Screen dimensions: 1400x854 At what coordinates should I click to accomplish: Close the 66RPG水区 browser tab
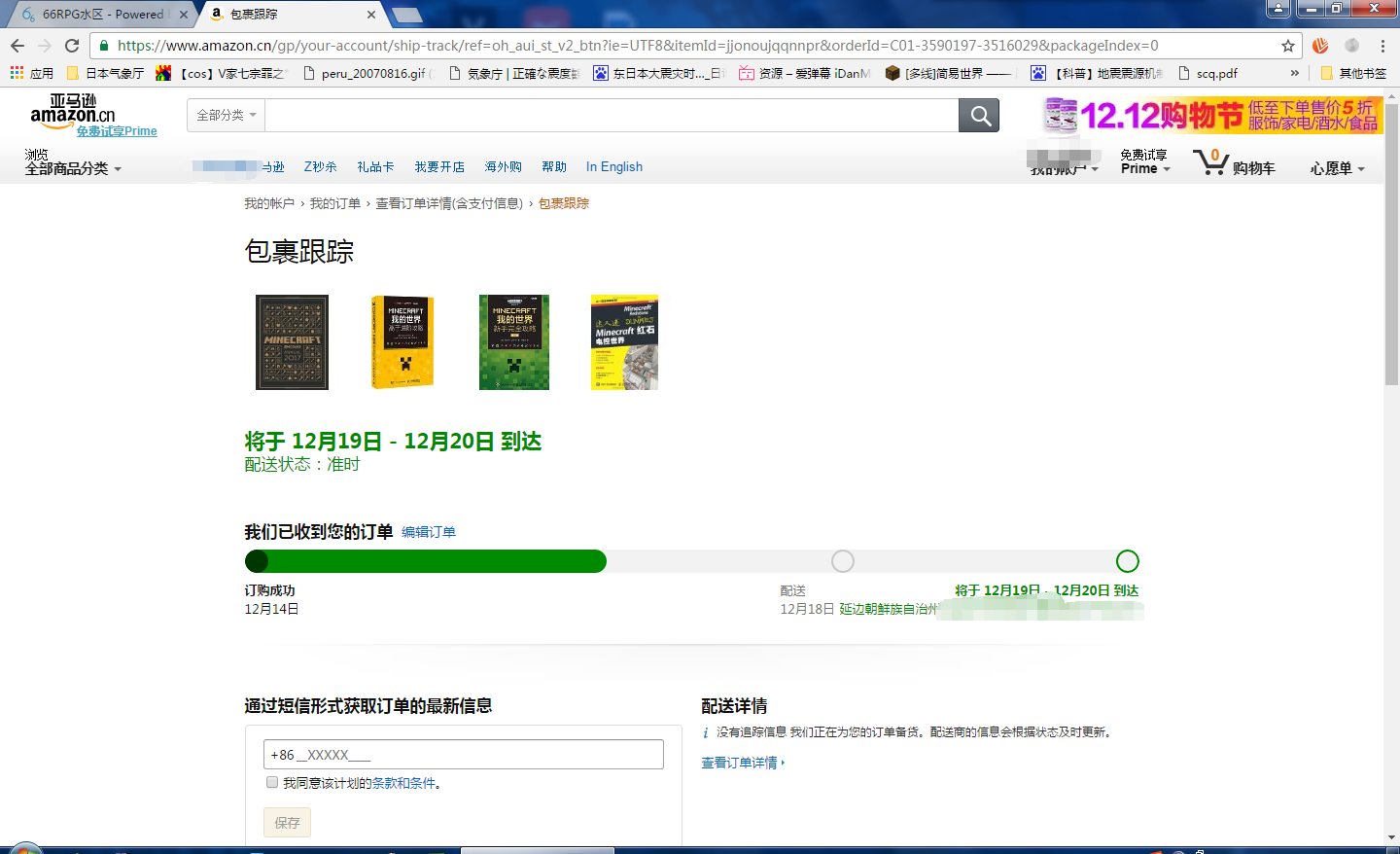(184, 15)
